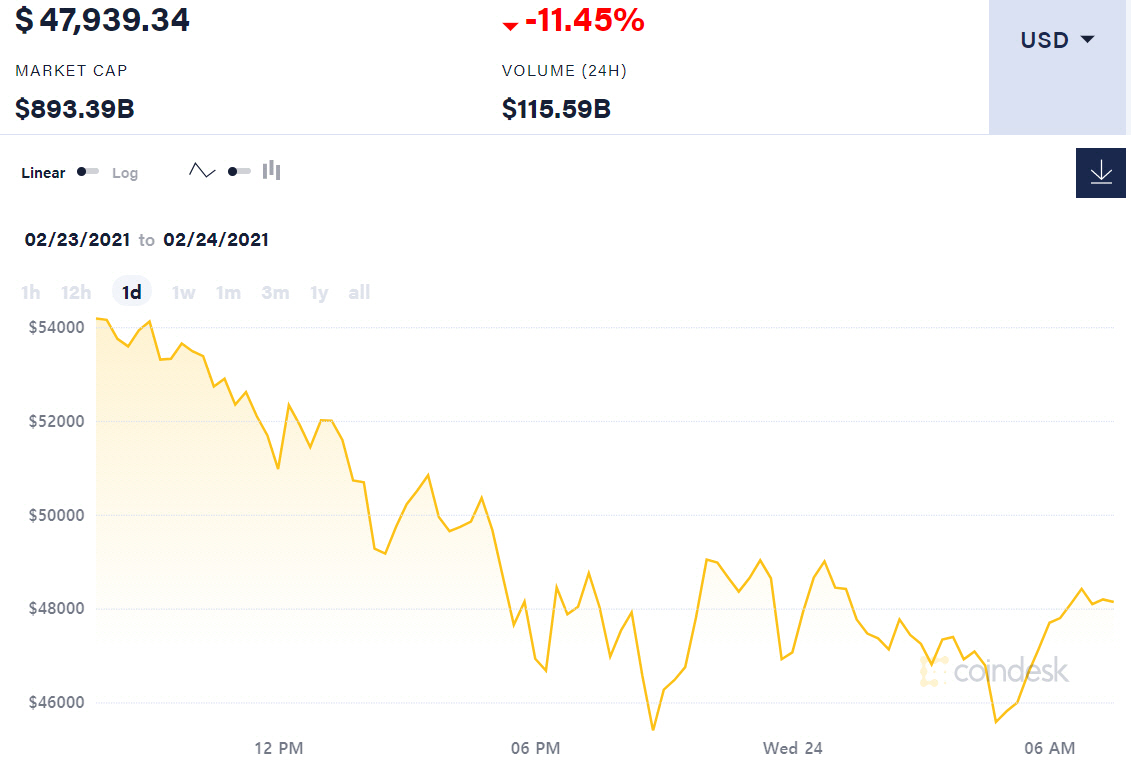
Task: Show the 1y time range
Action: [319, 292]
